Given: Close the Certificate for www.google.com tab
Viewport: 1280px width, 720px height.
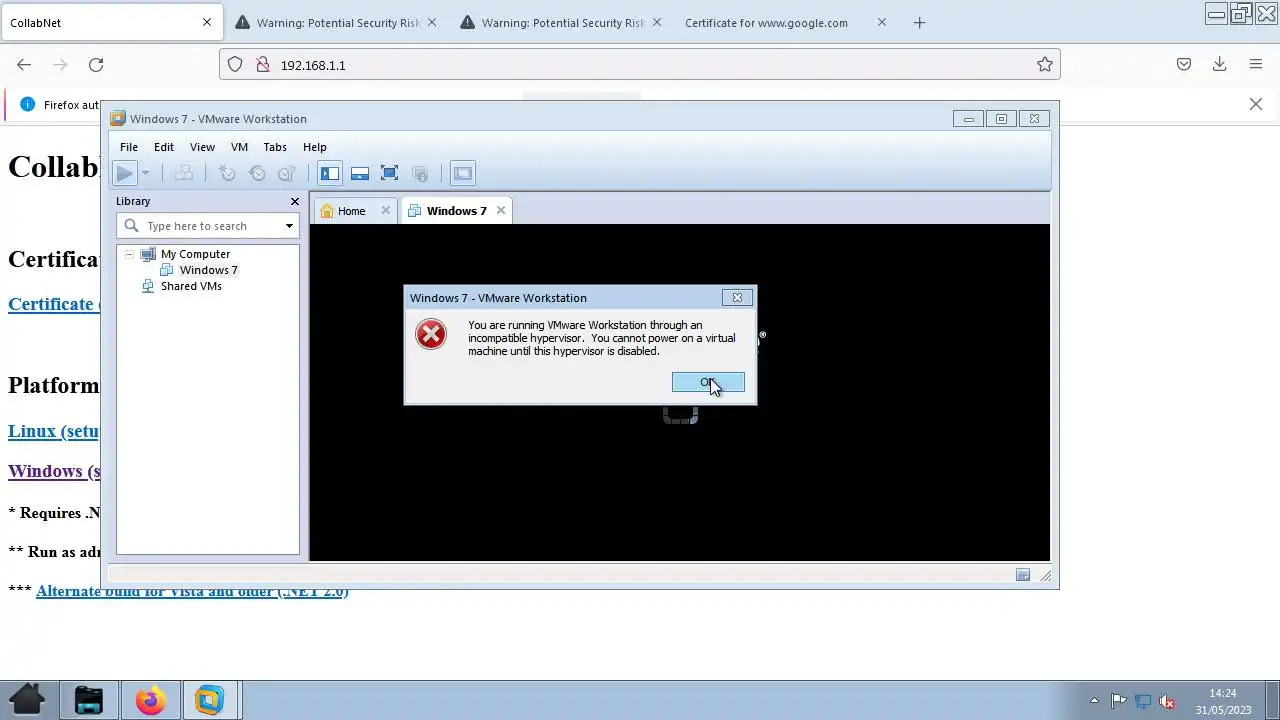Looking at the screenshot, I should point(882,23).
